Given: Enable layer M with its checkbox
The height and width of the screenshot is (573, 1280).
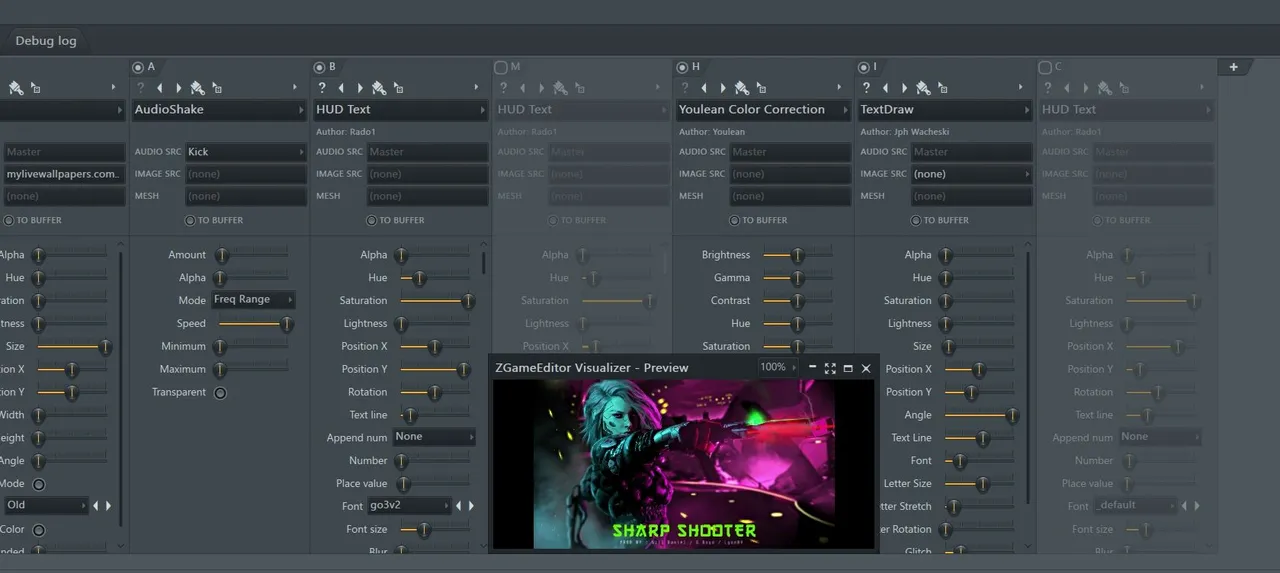Looking at the screenshot, I should [501, 67].
